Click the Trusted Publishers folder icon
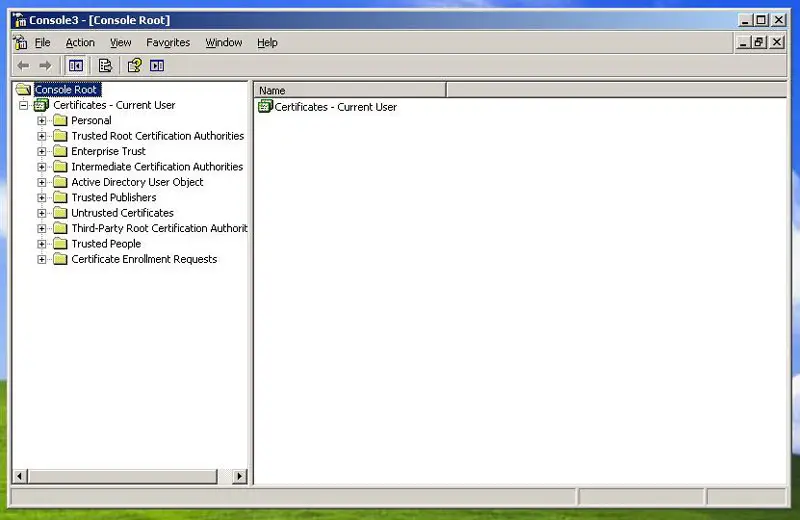Screen dimensions: 800x520 (61, 197)
